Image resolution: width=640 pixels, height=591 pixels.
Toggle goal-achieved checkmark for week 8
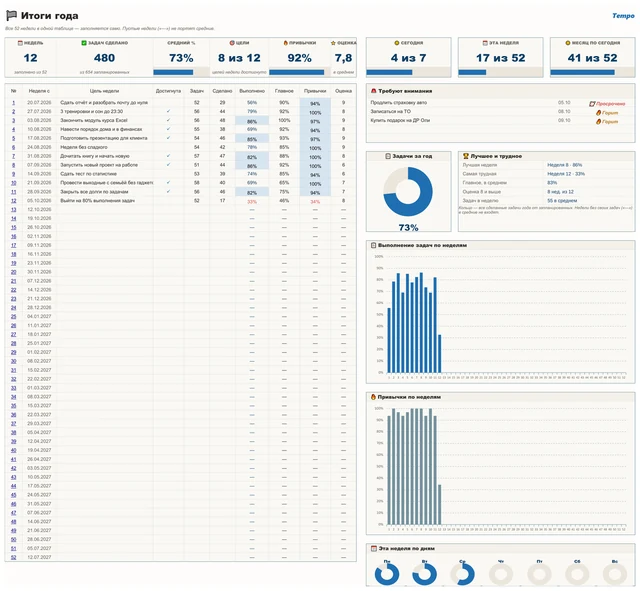click(168, 164)
